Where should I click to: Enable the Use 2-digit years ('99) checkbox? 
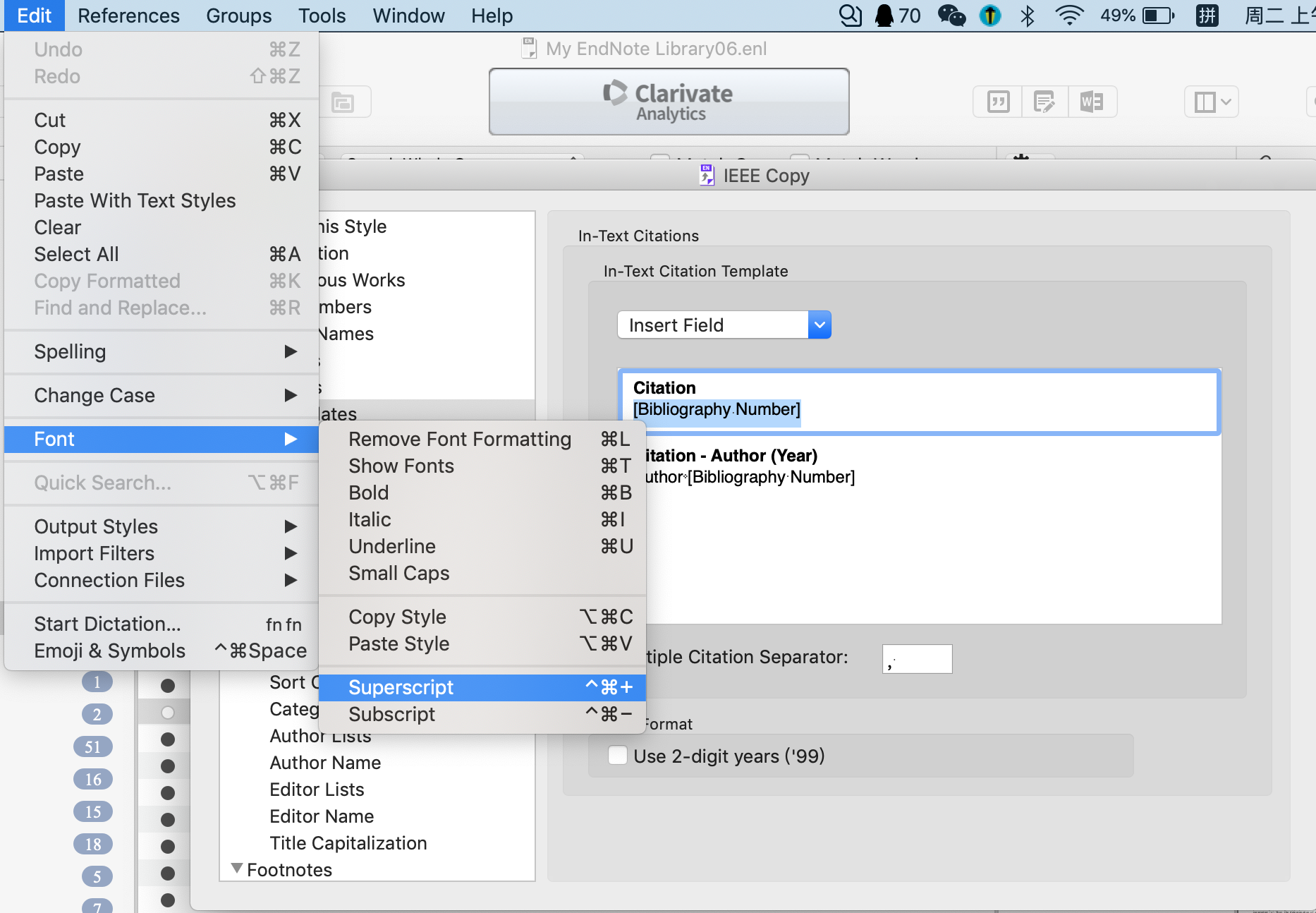tap(617, 755)
